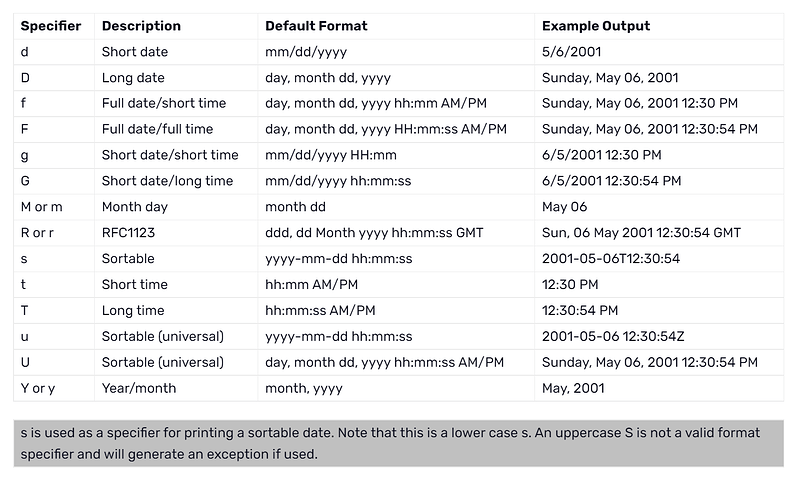
Task: Click the Description column header
Action: pyautogui.click(x=141, y=26)
